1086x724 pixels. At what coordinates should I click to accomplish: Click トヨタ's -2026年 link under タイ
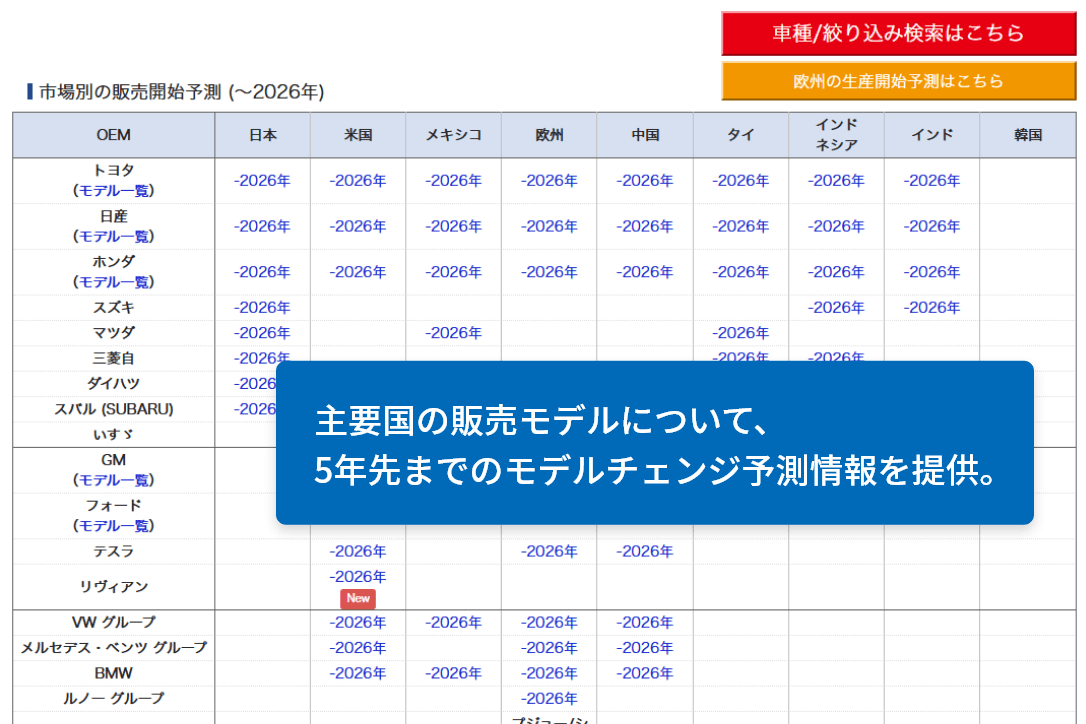[740, 181]
